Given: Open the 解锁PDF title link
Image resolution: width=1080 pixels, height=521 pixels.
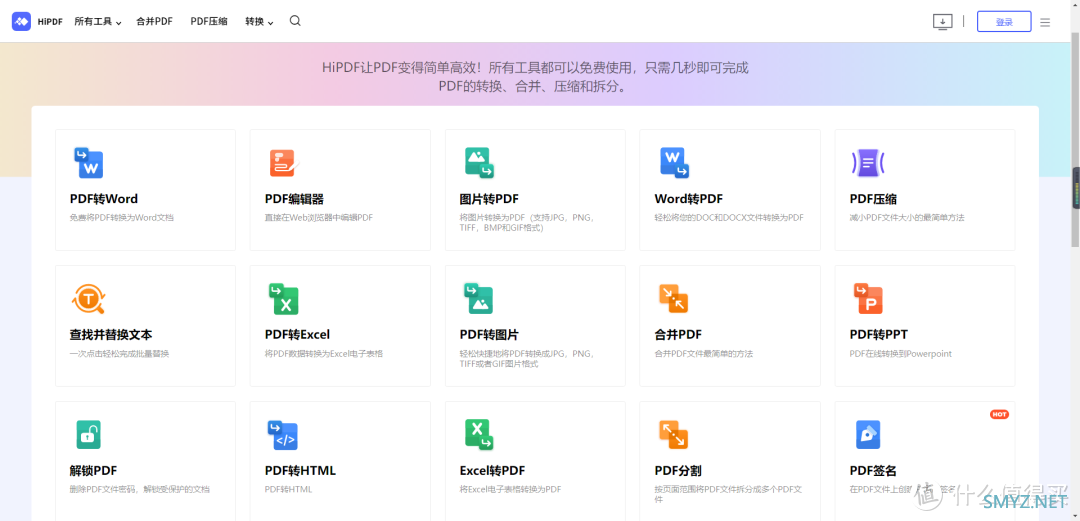Looking at the screenshot, I should pyautogui.click(x=94, y=471).
